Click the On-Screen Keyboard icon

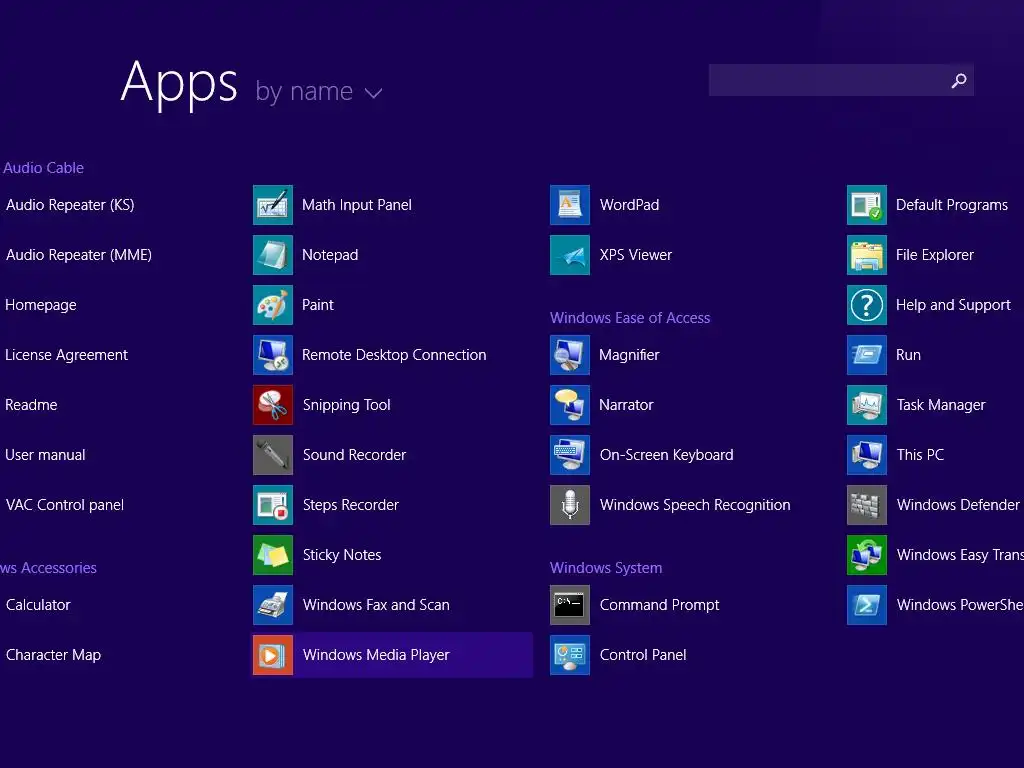(x=569, y=455)
